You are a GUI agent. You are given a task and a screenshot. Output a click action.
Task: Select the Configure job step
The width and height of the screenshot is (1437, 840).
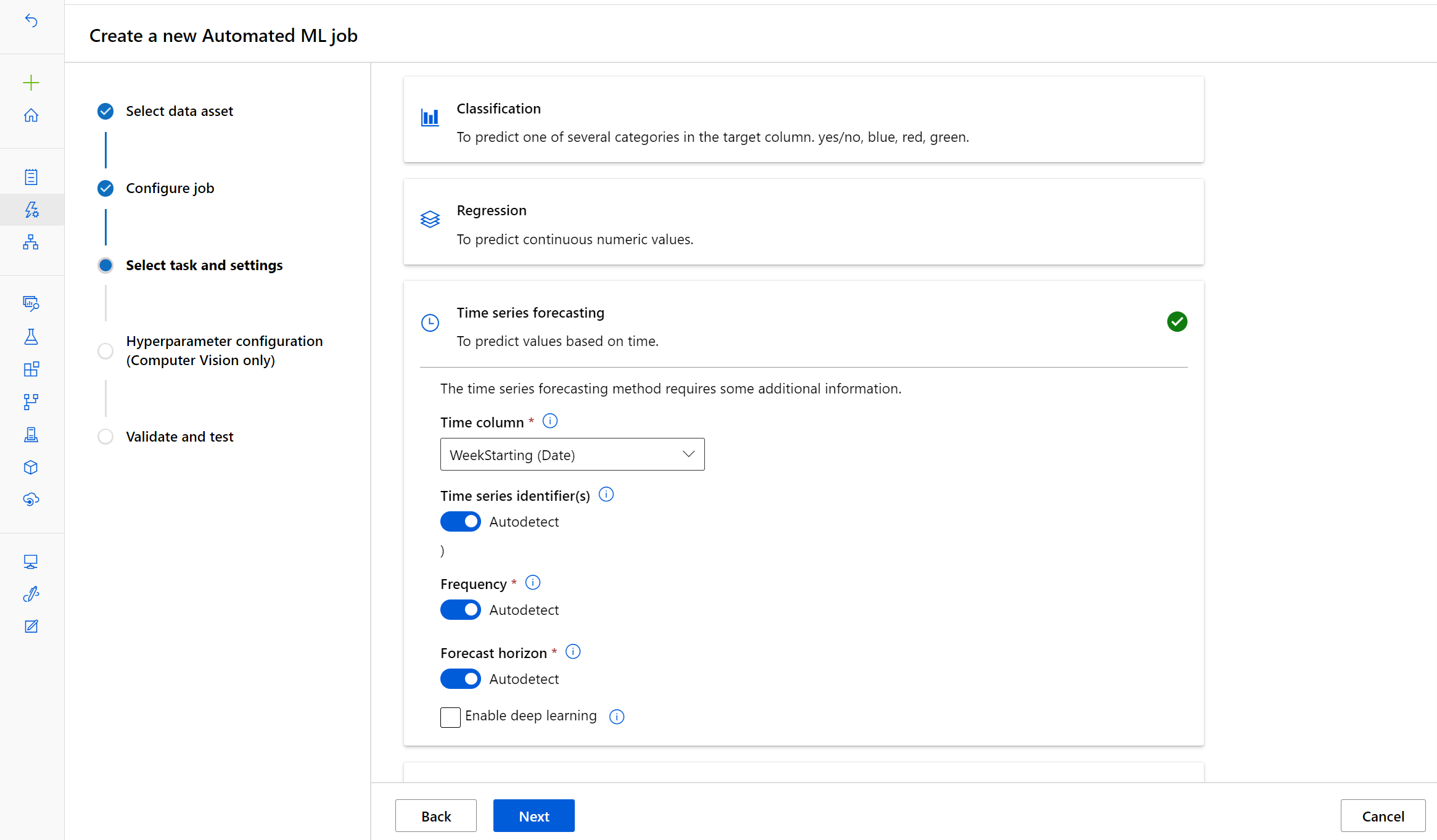172,188
